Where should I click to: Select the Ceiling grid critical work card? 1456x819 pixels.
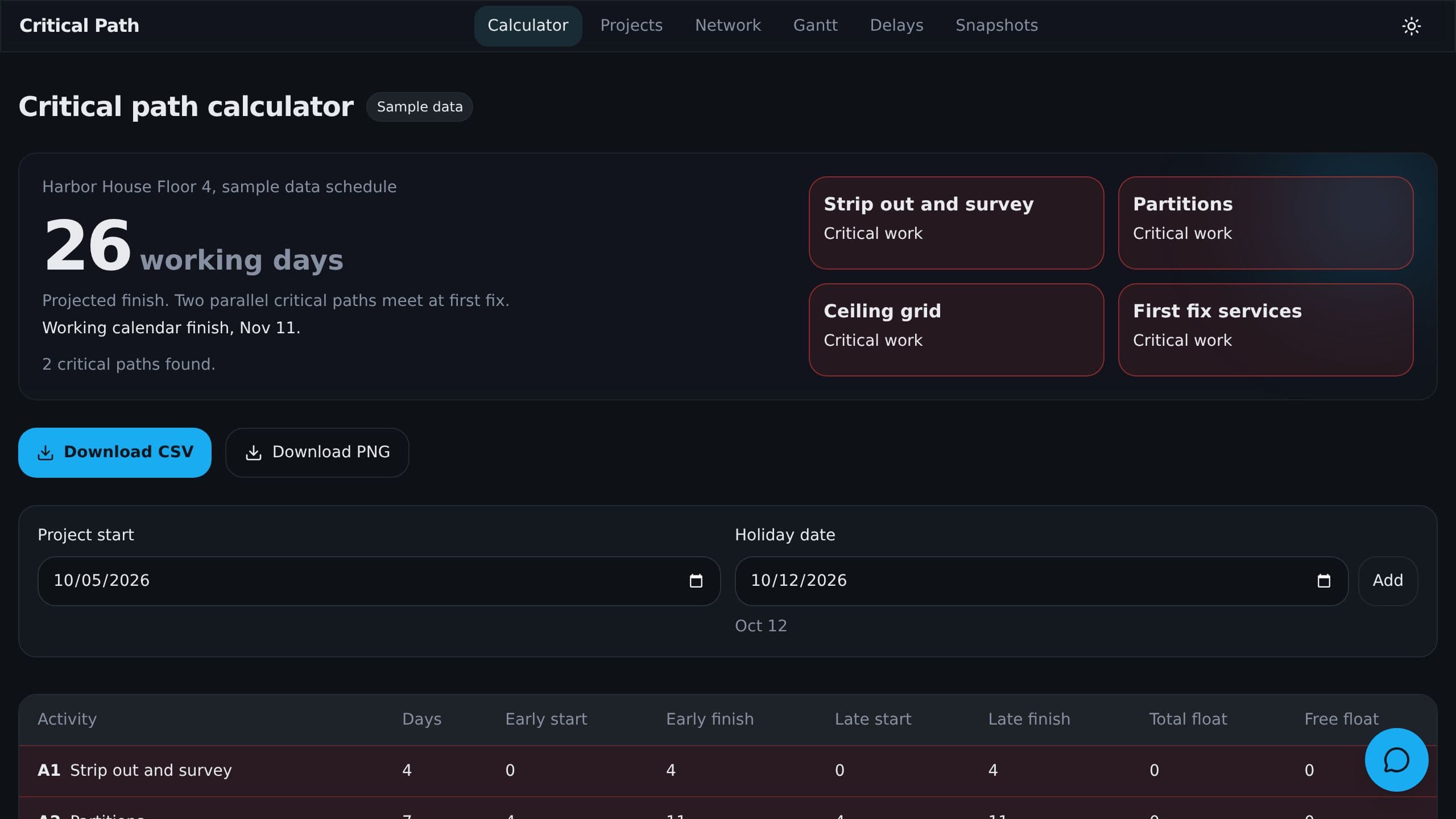(956, 330)
